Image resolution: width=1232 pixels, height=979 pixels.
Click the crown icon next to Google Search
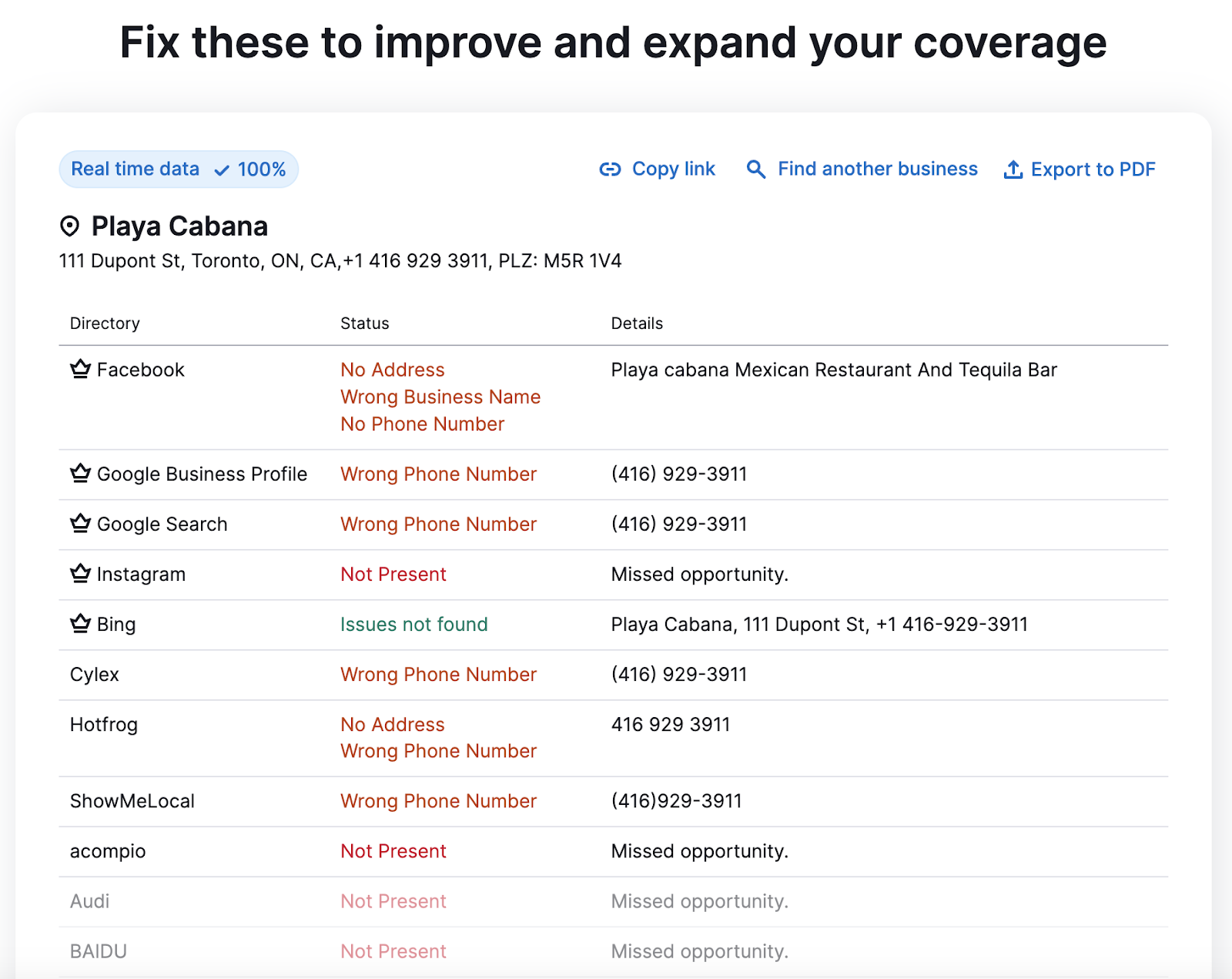[x=79, y=524]
